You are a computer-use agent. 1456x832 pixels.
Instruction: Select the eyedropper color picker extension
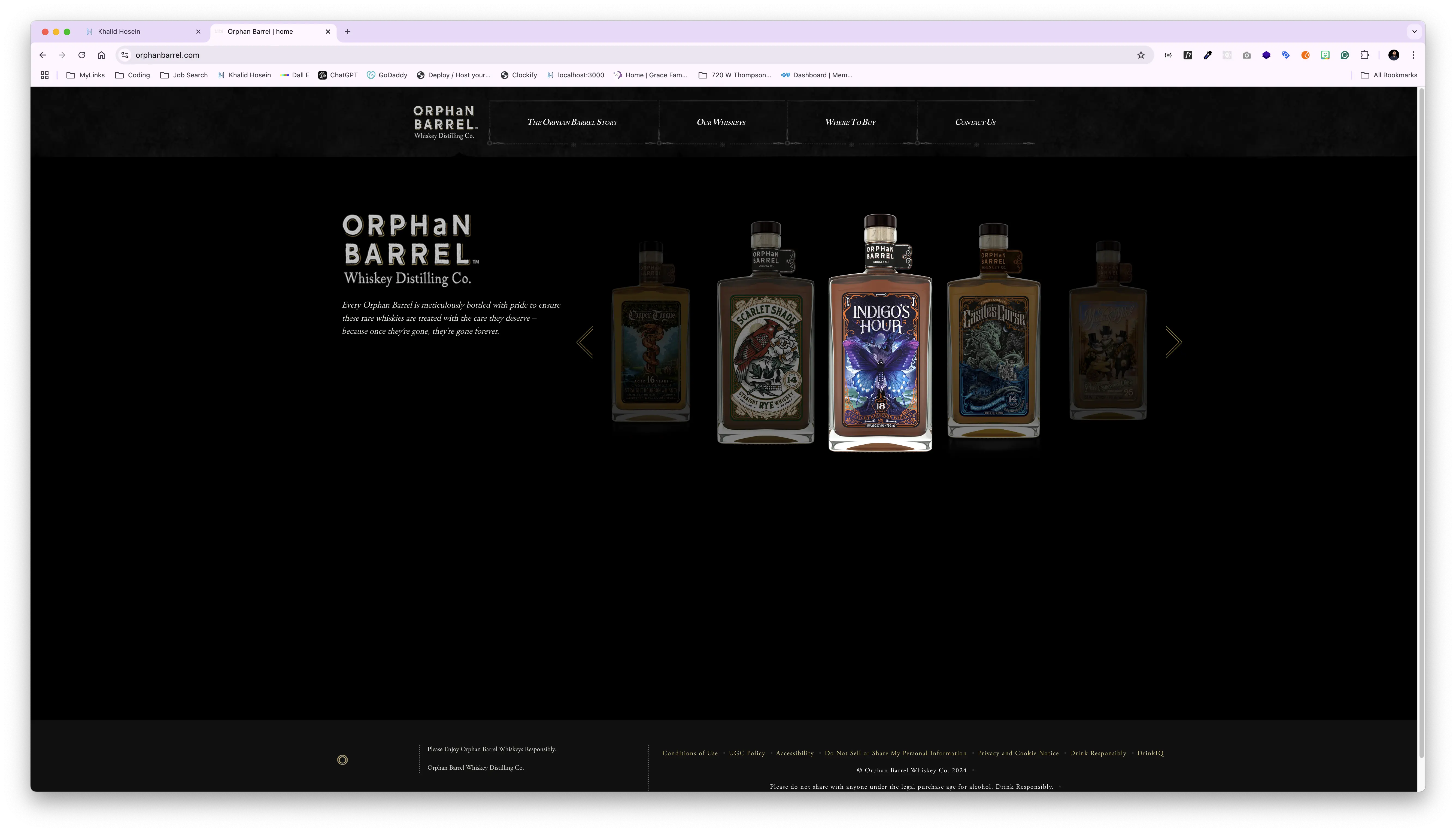(x=1208, y=55)
